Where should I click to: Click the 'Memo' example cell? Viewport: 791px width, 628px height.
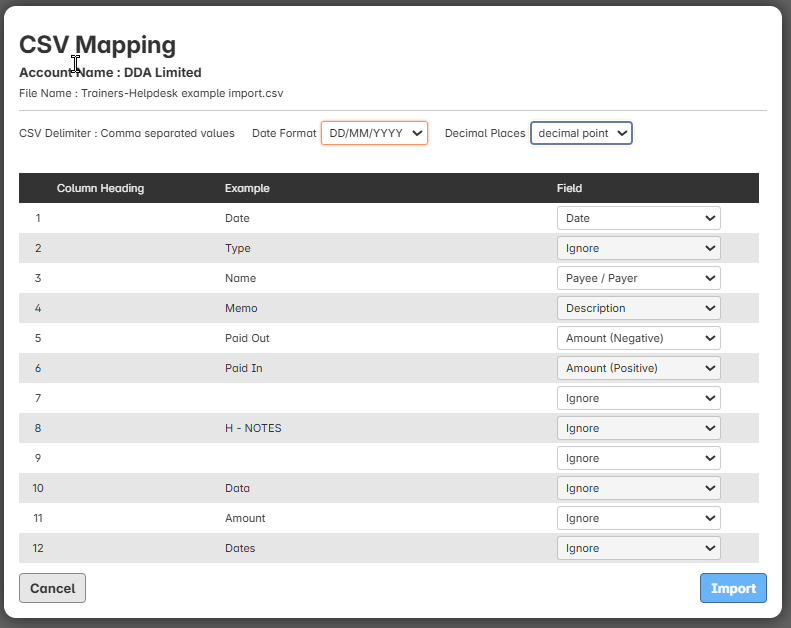pyautogui.click(x=241, y=308)
